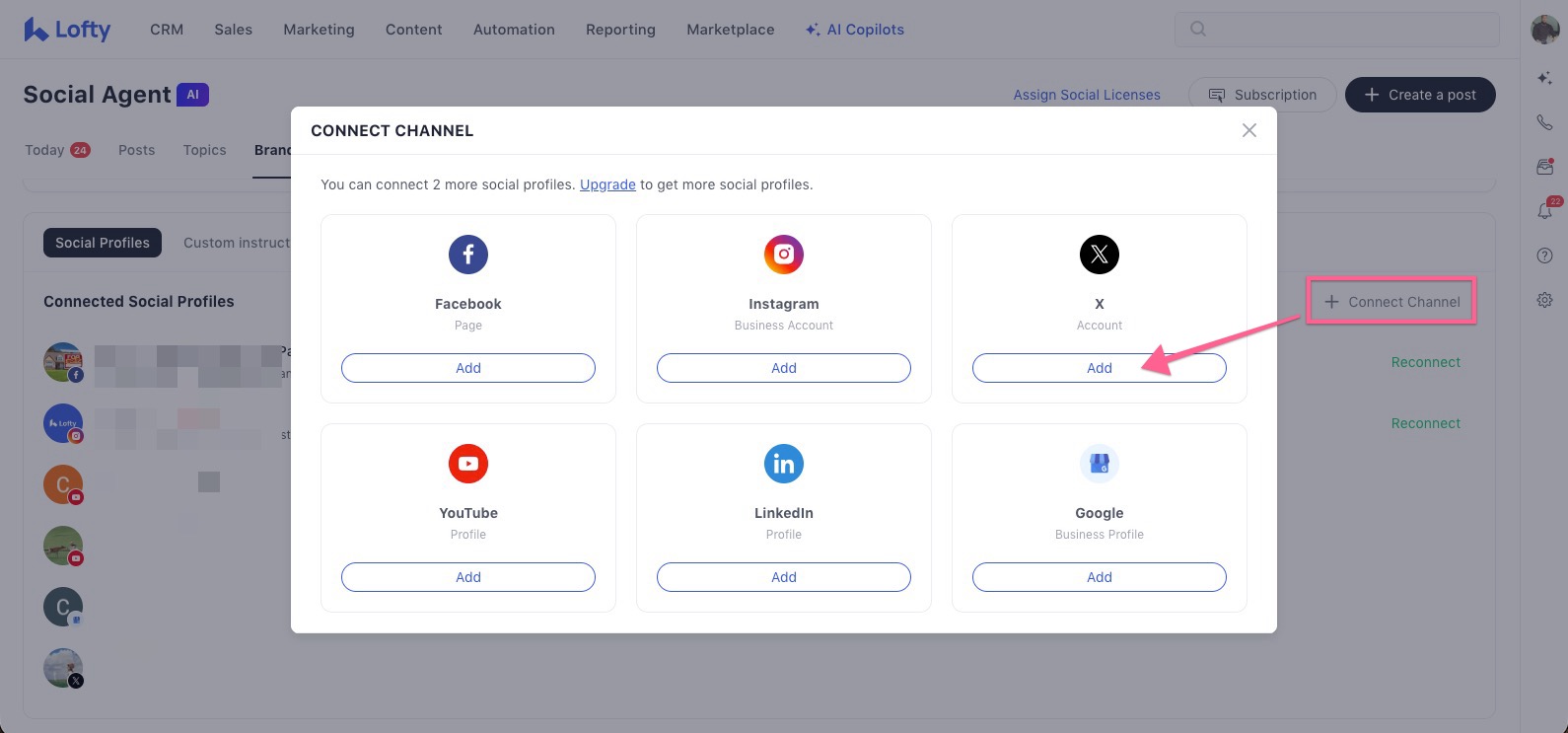Click the user avatar at top right
The width and height of the screenshot is (1568, 733).
[1544, 30]
